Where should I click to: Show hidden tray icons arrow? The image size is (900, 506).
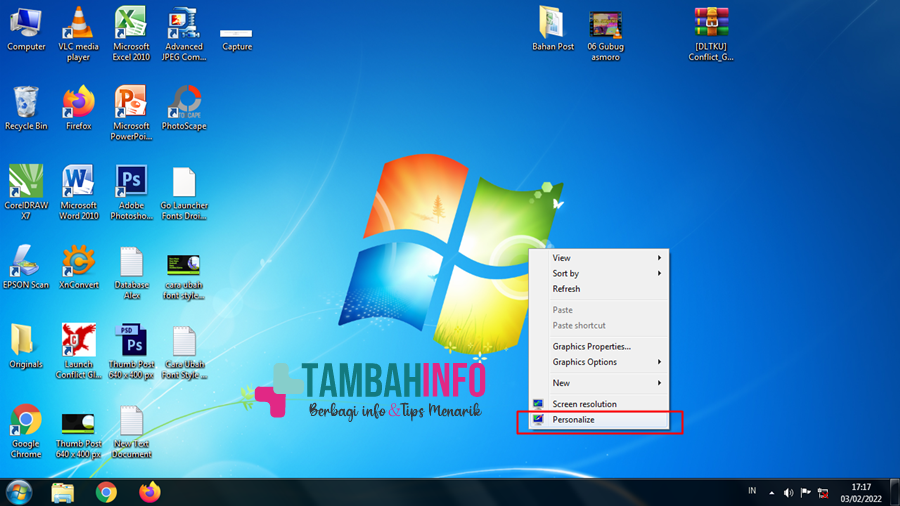[771, 493]
